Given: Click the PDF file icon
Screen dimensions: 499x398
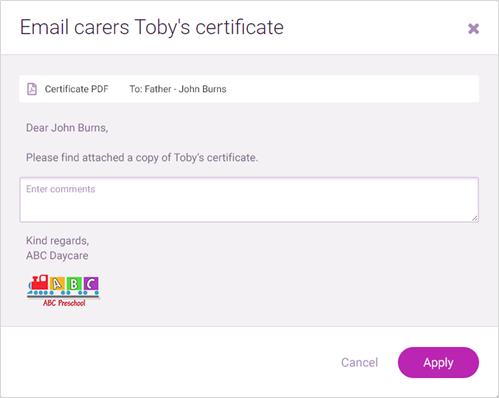Looking at the screenshot, I should pos(32,89).
